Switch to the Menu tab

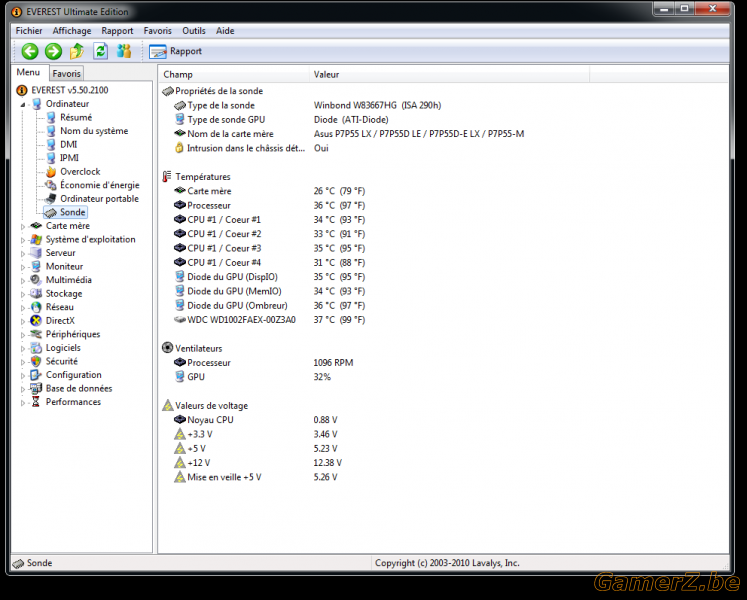click(28, 72)
